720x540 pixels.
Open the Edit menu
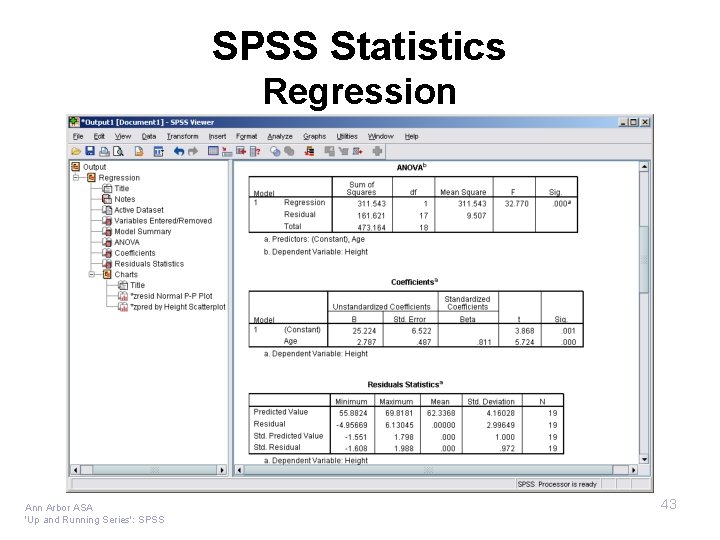pos(99,136)
